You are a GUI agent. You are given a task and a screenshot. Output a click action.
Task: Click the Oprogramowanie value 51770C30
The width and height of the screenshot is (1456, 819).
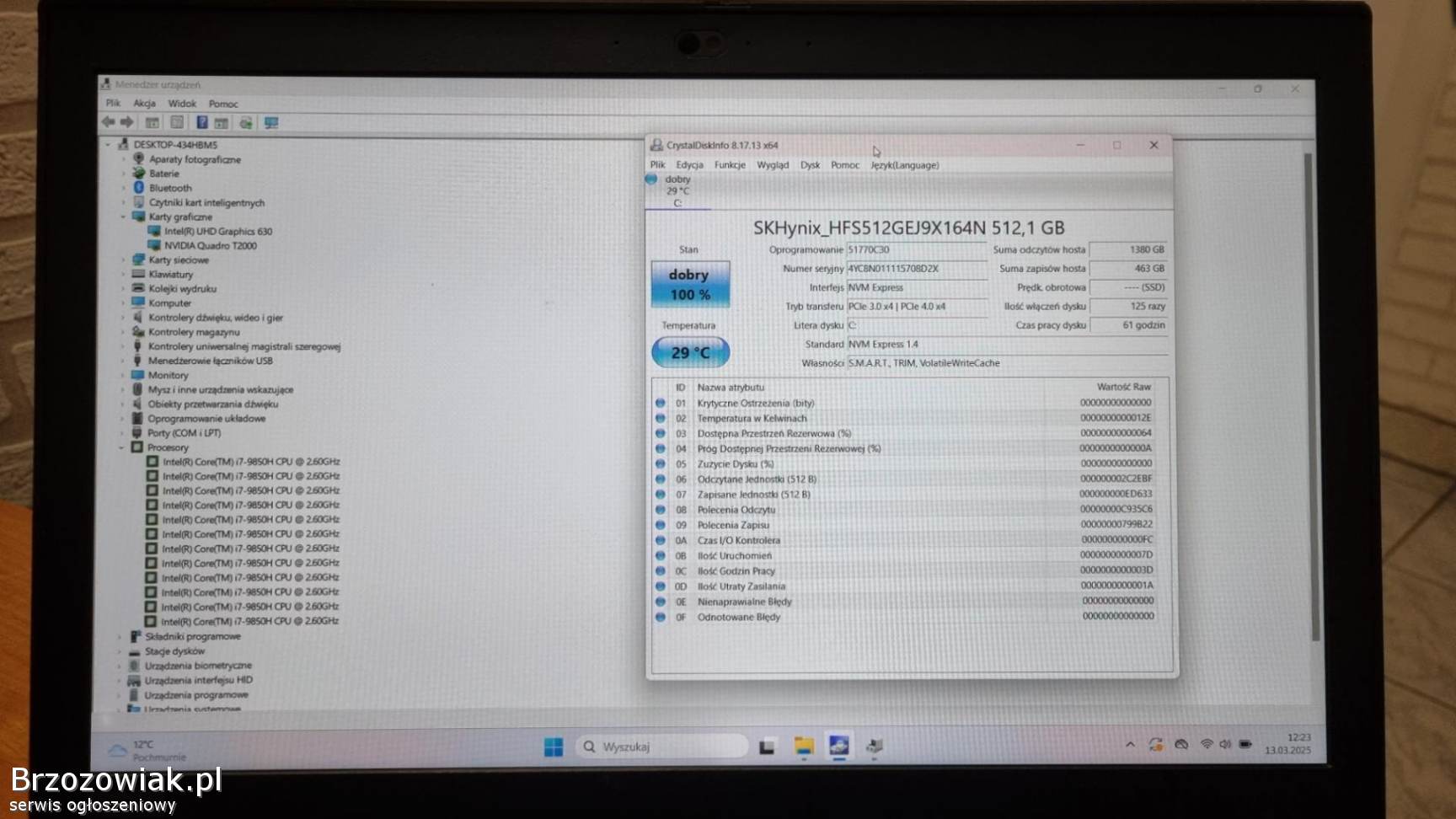917,249
